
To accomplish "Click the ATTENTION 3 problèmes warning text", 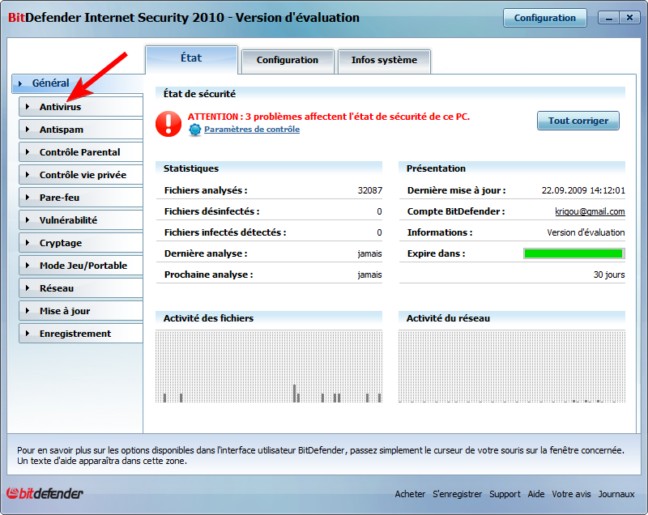I will 329,117.
